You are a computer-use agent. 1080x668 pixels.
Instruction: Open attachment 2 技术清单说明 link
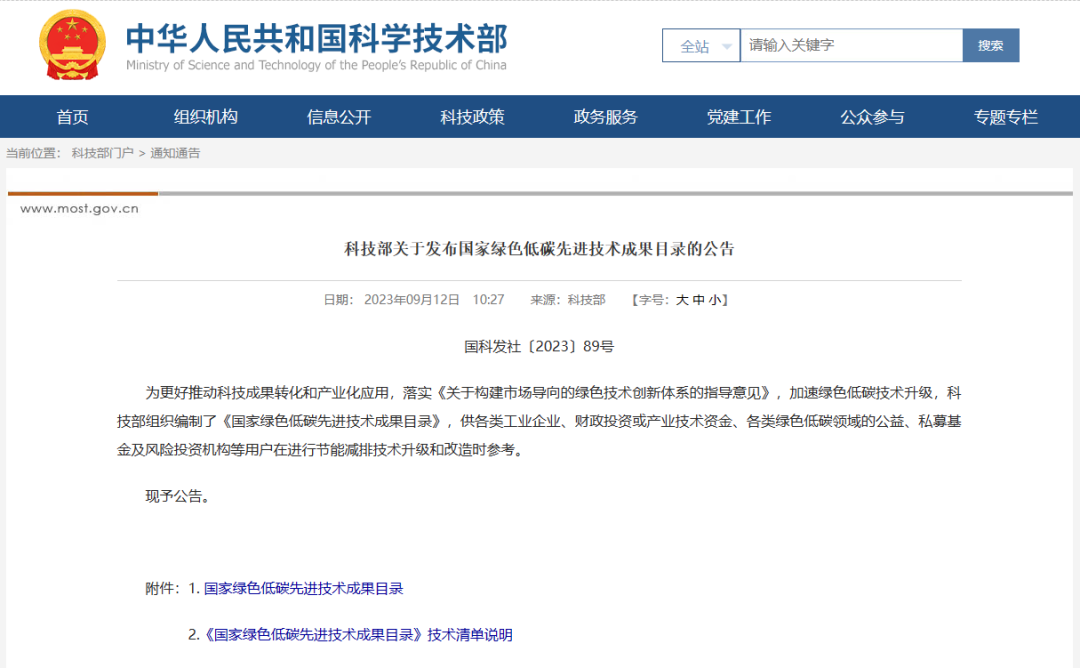[x=358, y=635]
